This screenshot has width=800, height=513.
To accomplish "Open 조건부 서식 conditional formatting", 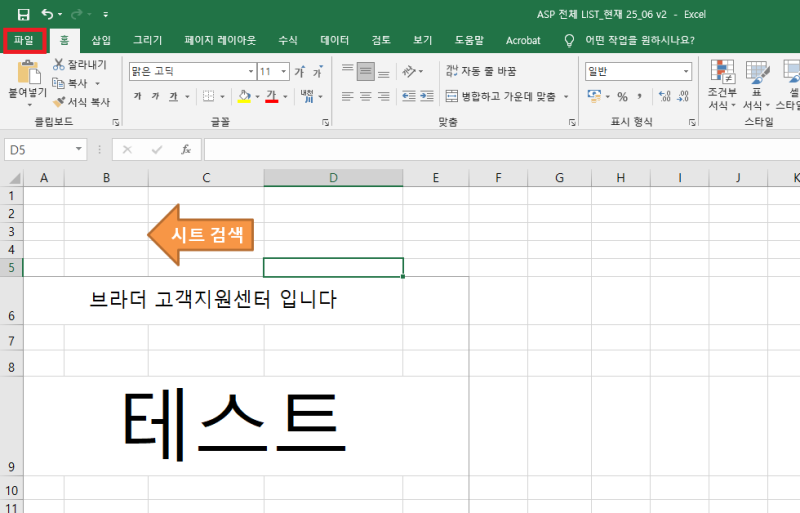I will [x=722, y=85].
